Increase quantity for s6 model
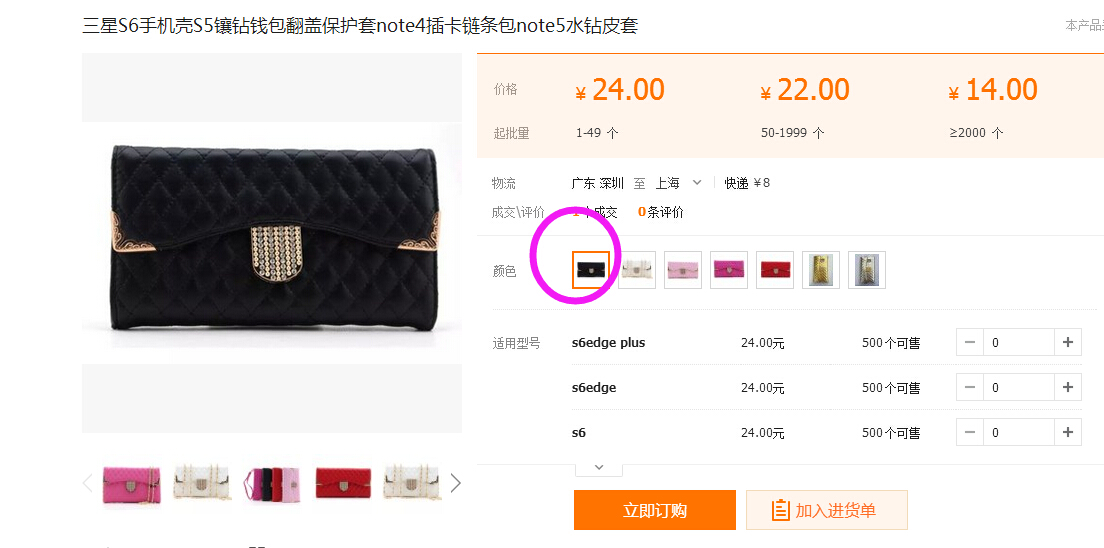This screenshot has height=548, width=1104. pyautogui.click(x=1067, y=432)
